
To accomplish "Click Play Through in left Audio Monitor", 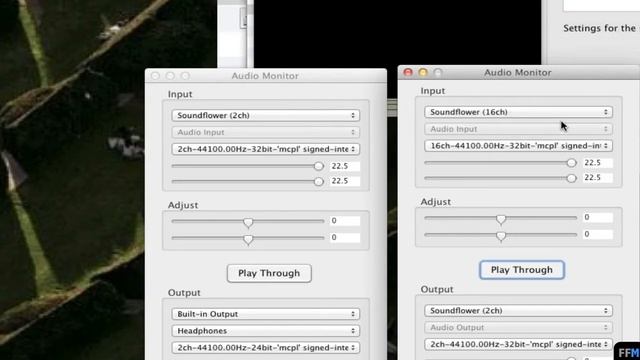I will coord(269,273).
